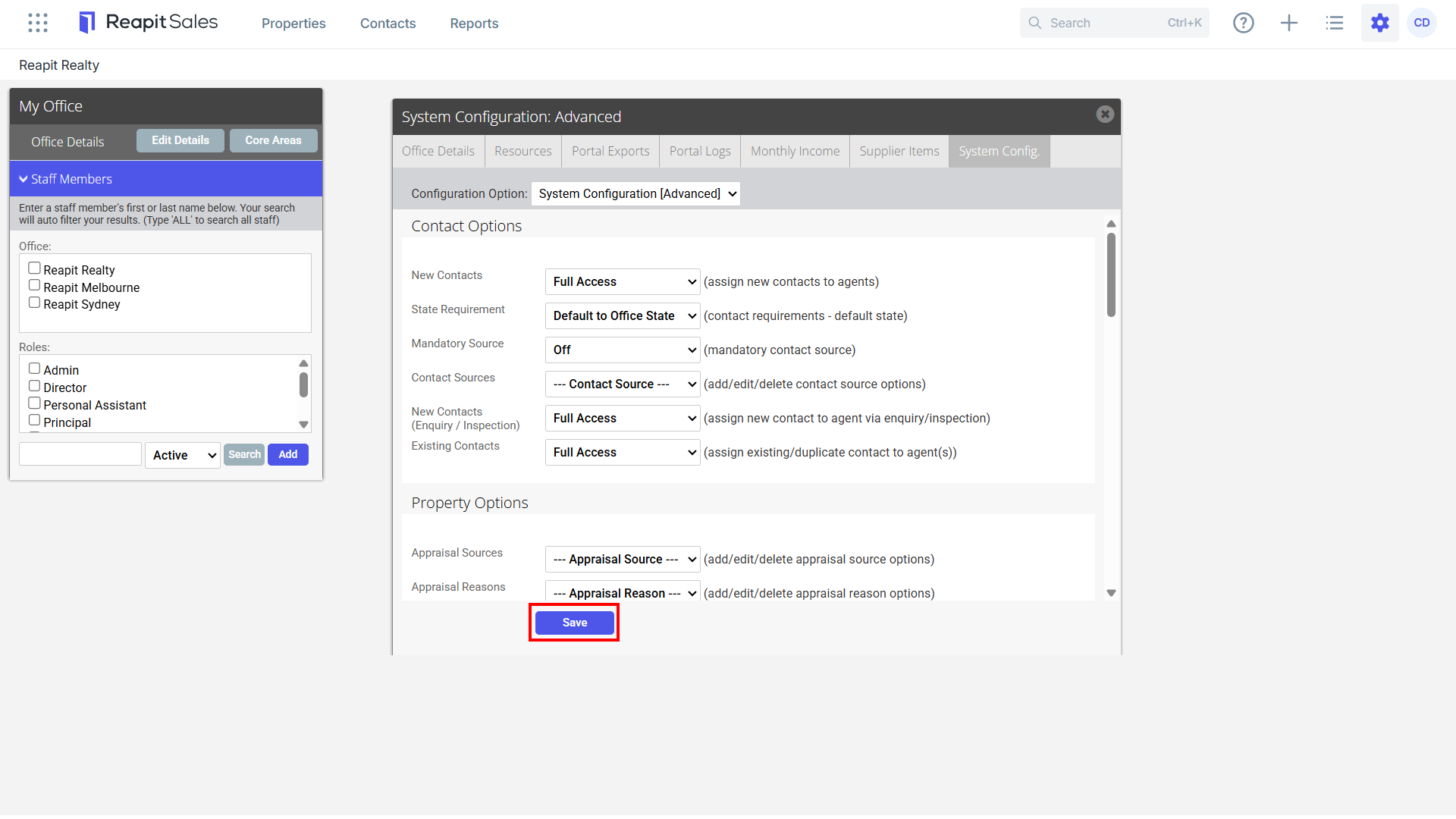Check the Reapit Sydney office checkbox

tap(34, 303)
